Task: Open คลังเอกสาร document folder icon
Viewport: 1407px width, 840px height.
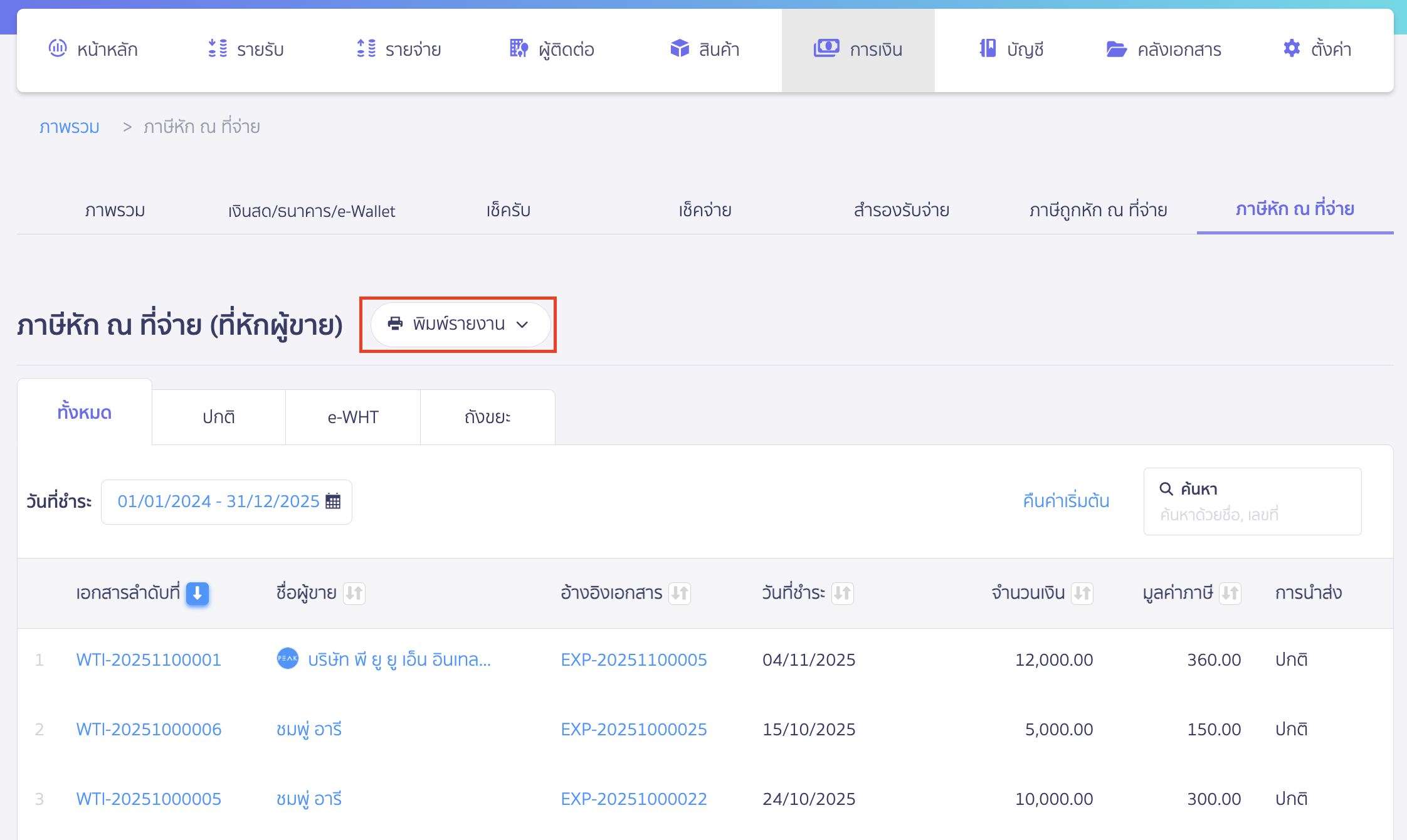Action: pos(1116,49)
